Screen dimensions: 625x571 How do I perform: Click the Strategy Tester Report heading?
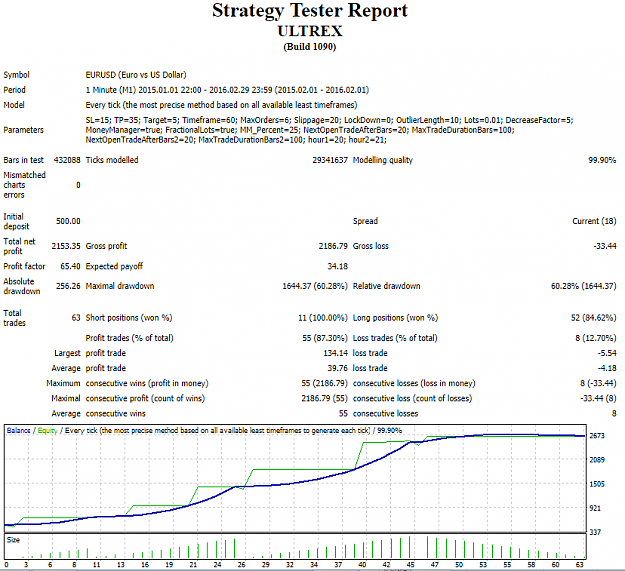pos(310,11)
